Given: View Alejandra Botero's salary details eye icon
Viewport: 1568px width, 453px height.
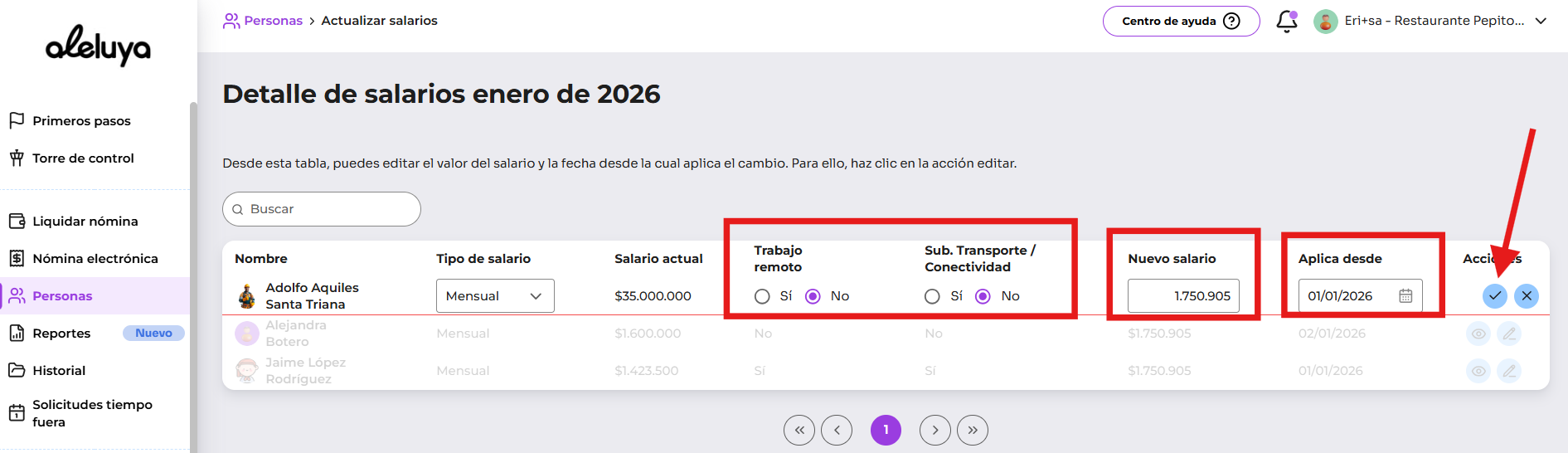Looking at the screenshot, I should click(x=1478, y=334).
